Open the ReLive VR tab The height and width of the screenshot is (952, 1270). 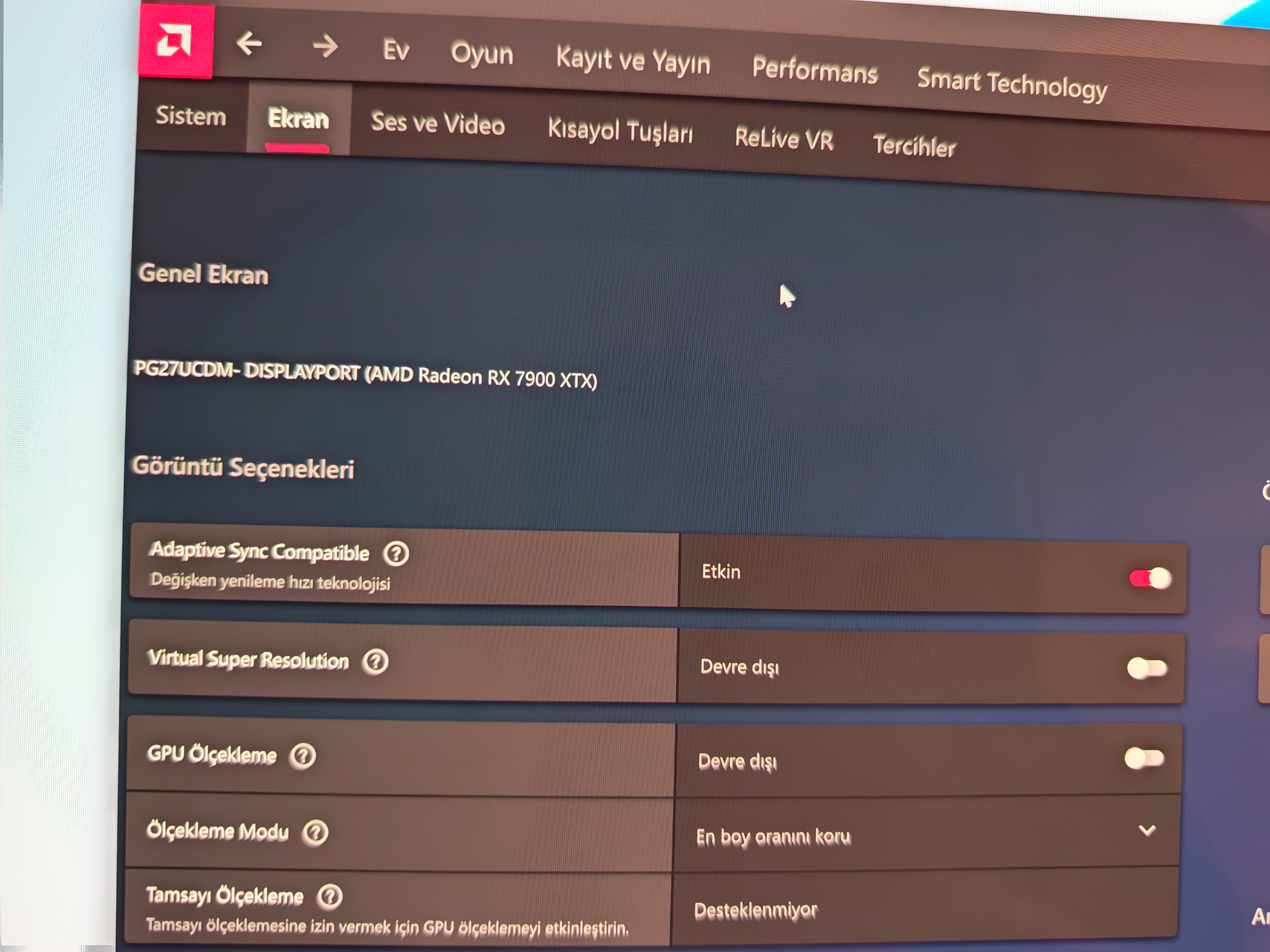pyautogui.click(x=784, y=138)
